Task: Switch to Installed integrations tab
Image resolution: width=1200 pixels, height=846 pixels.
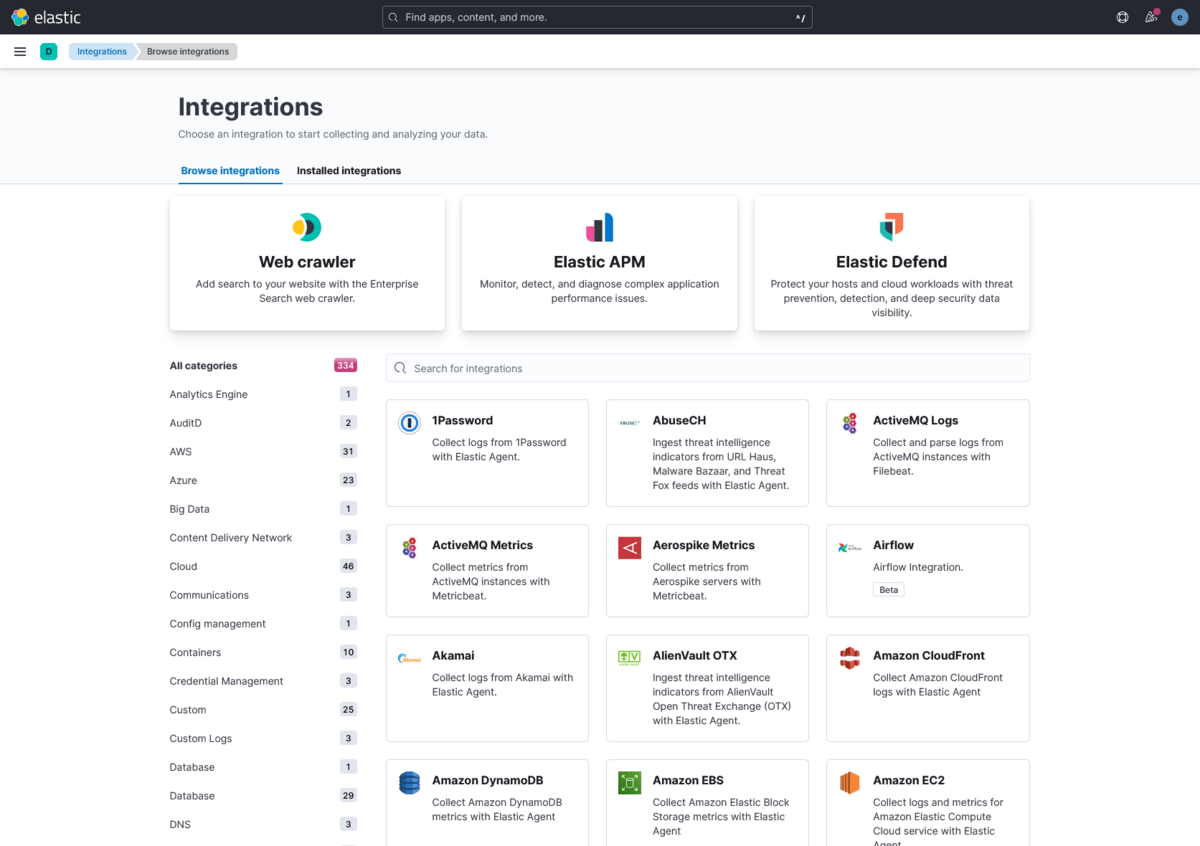Action: 349,171
